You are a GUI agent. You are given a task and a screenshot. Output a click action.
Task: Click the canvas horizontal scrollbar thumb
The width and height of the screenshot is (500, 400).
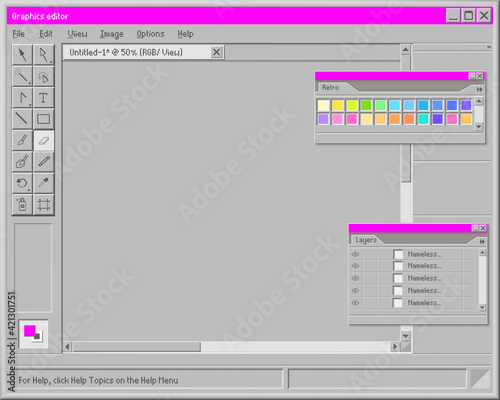137,347
